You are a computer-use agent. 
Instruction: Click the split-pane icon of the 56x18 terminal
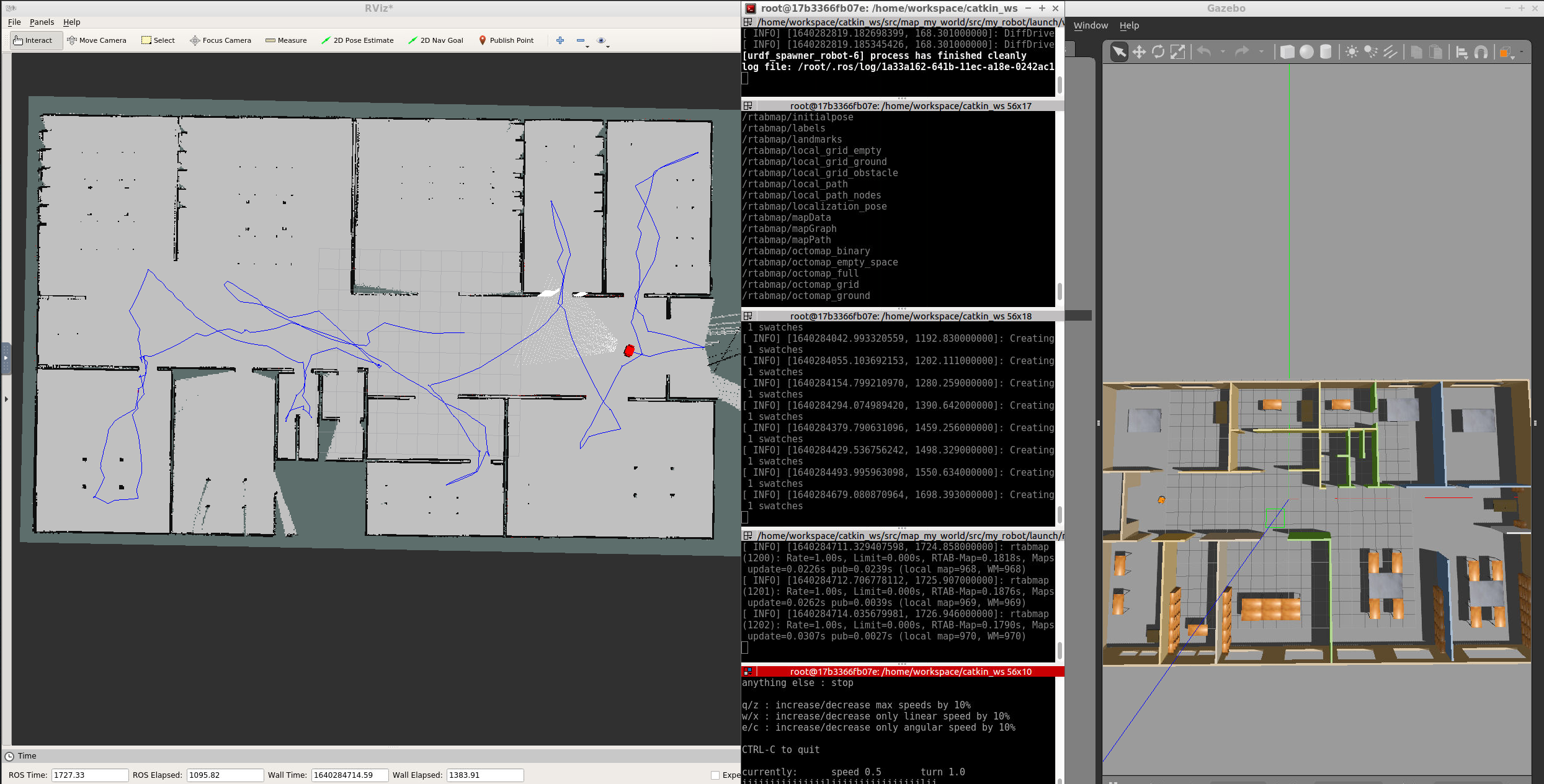point(748,316)
